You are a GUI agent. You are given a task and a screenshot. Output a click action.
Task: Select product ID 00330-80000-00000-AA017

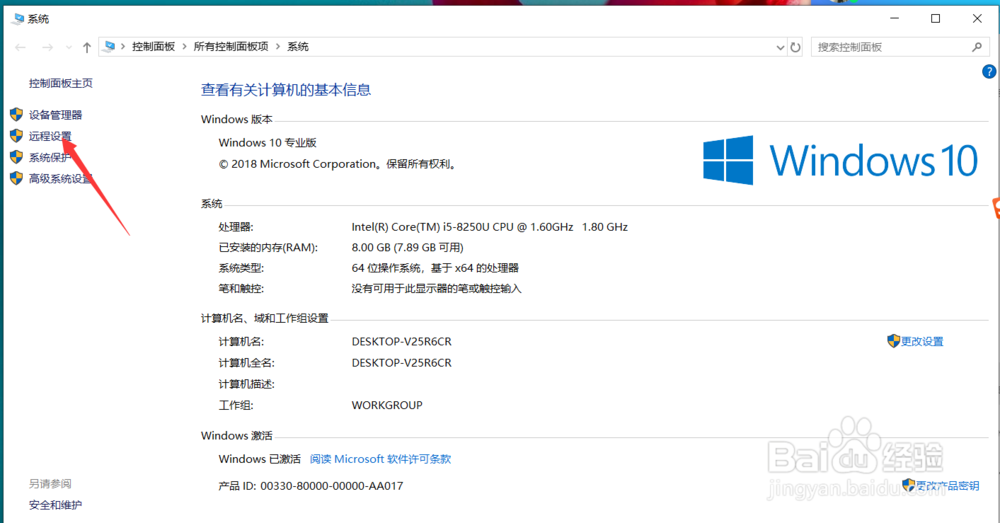[332, 486]
